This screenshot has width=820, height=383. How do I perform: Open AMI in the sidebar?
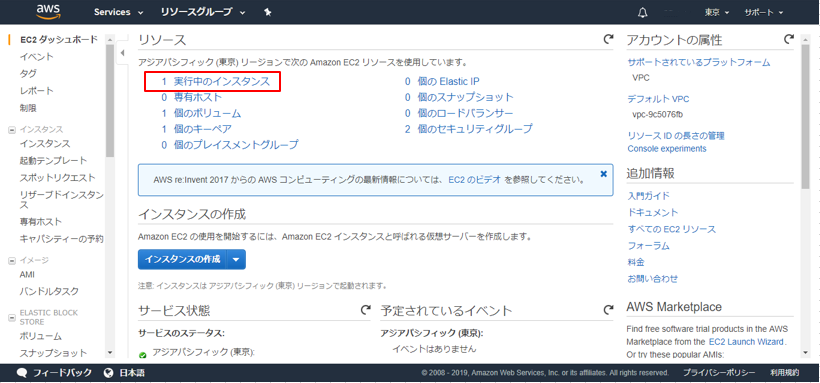[x=27, y=275]
